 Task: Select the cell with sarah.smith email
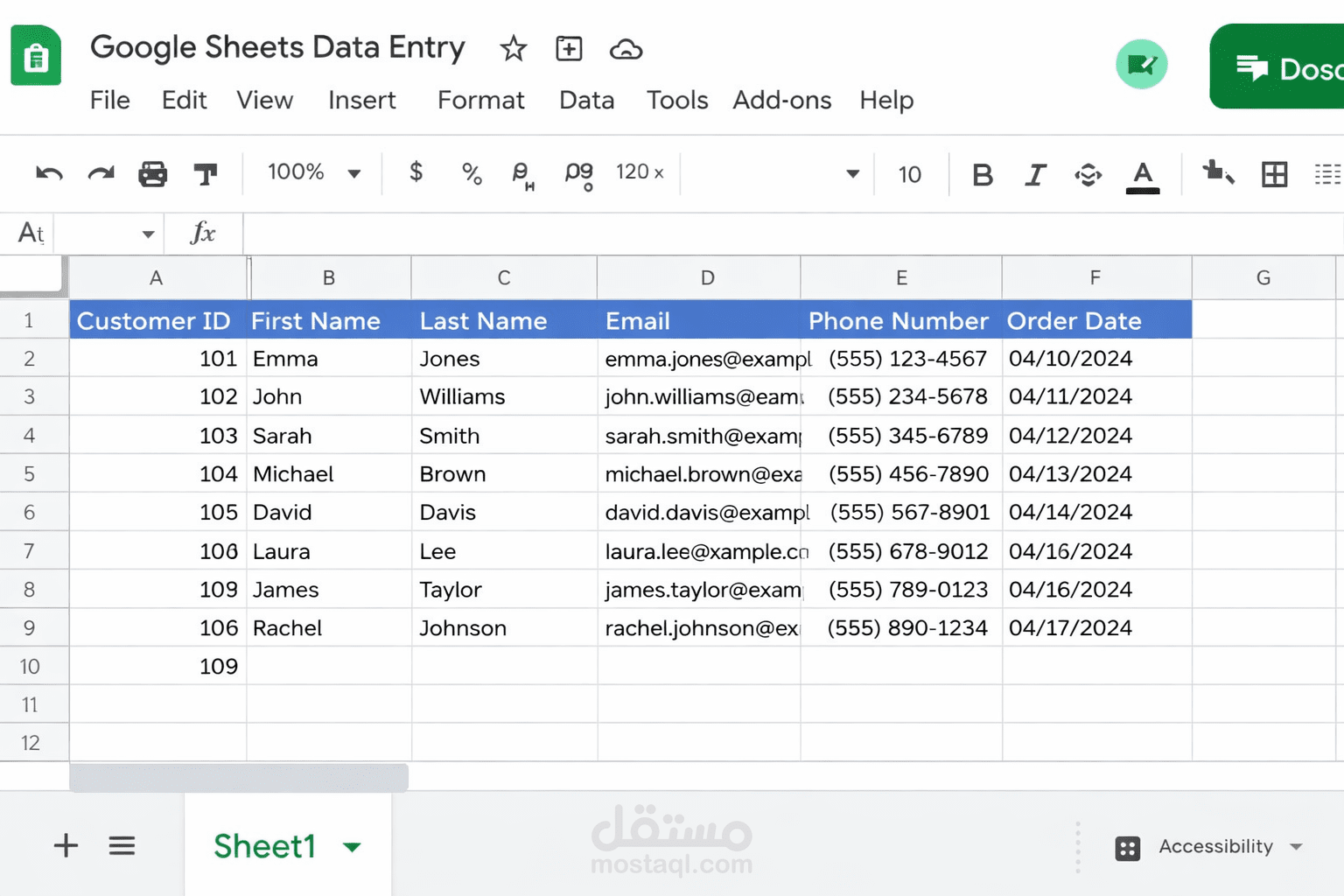[x=699, y=436]
